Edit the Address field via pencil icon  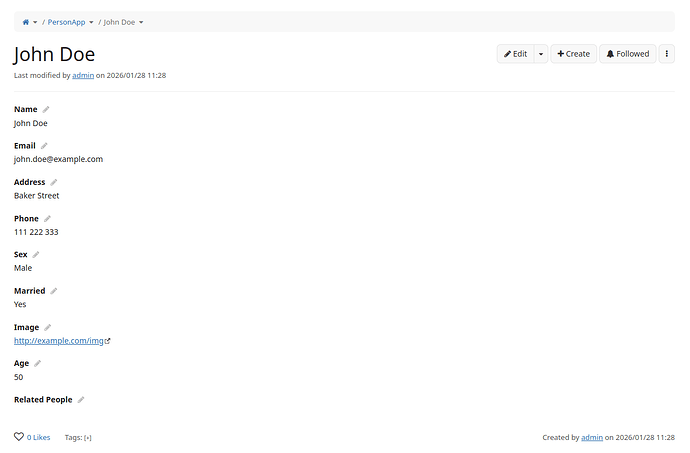pyautogui.click(x=54, y=182)
